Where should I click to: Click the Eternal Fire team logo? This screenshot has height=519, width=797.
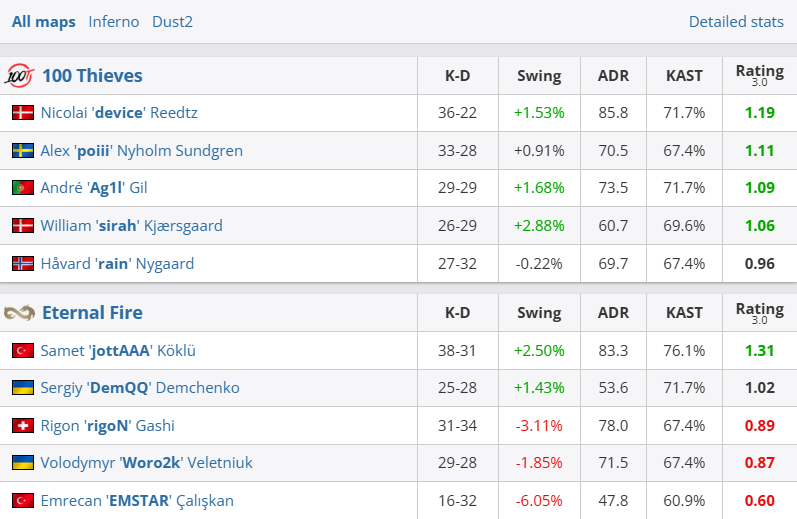point(20,313)
